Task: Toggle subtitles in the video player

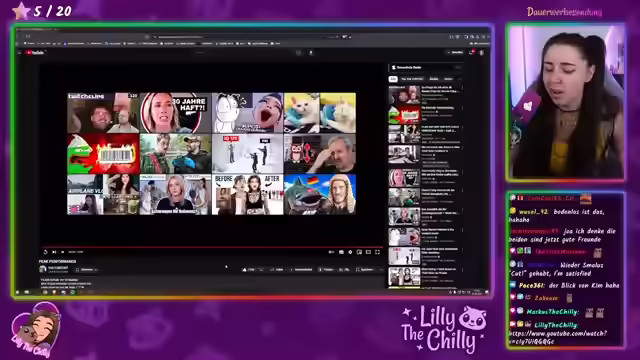Action: click(341, 252)
